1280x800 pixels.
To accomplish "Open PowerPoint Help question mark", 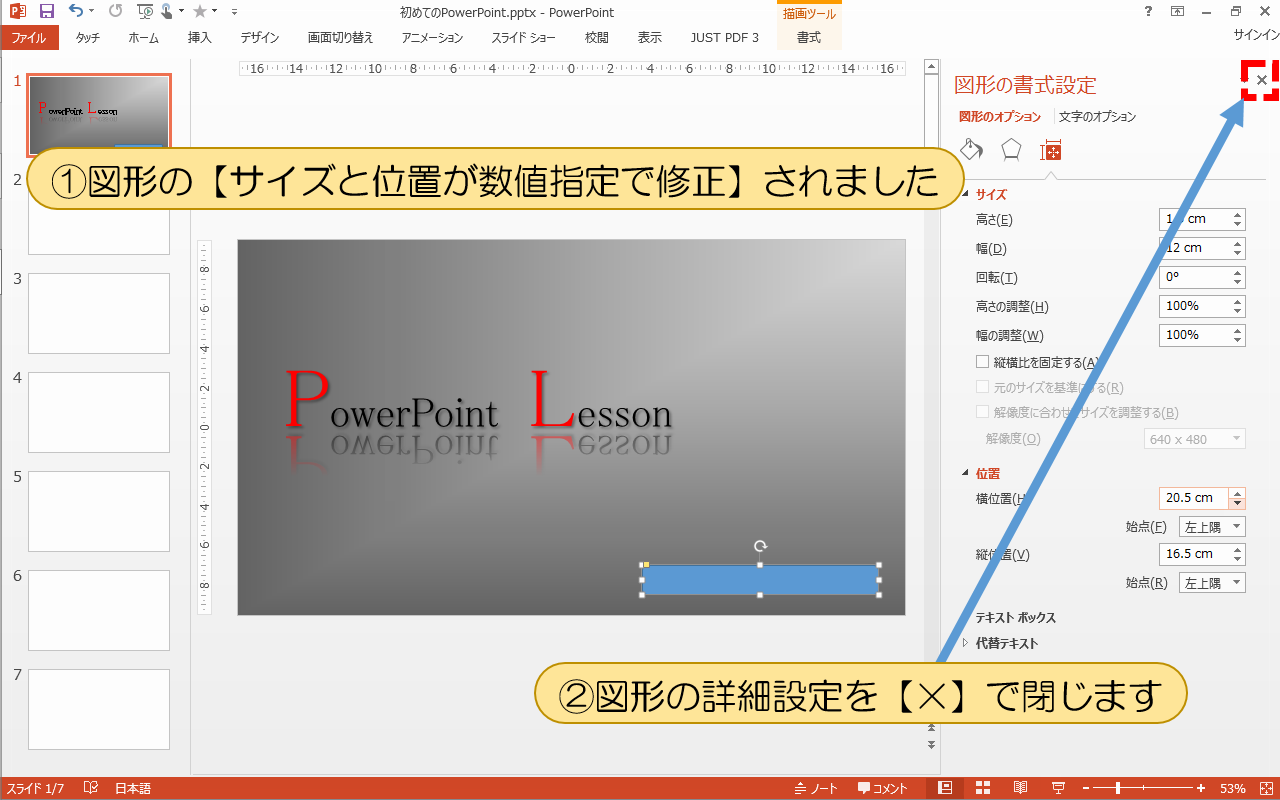I will [1146, 11].
